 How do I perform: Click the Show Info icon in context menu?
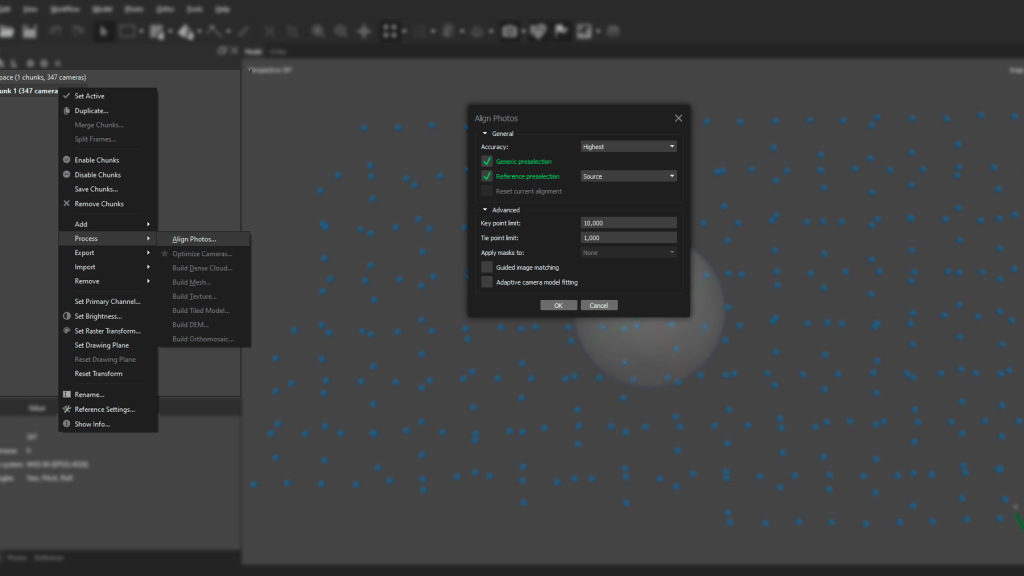coord(66,424)
